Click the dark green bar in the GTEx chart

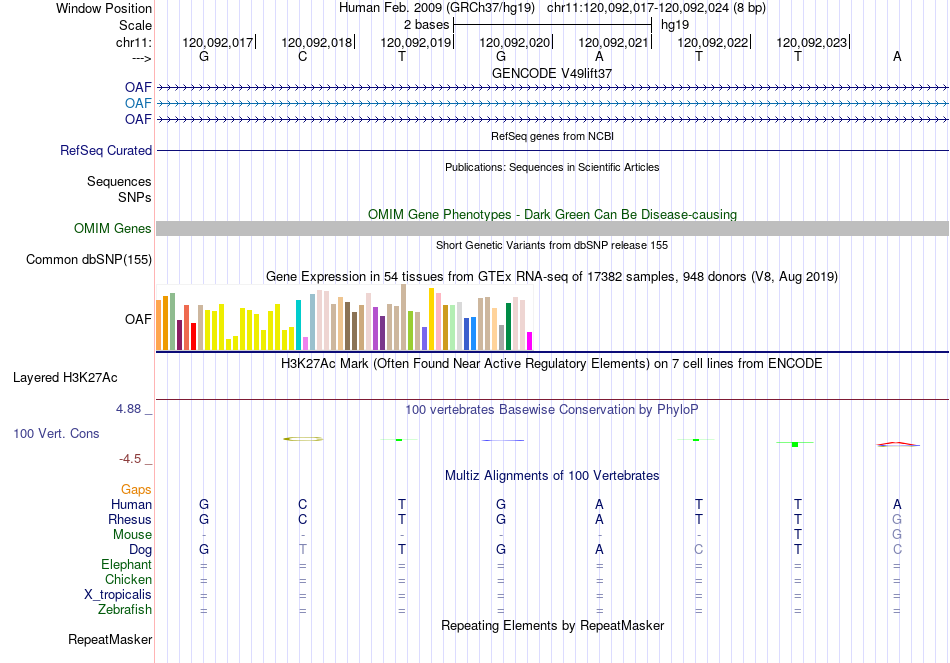[x=508, y=326]
